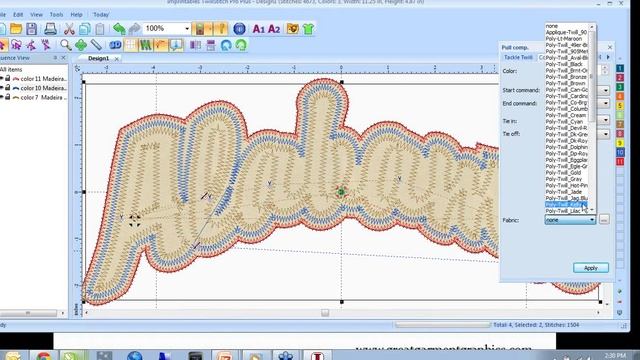The height and width of the screenshot is (360, 640).
Task: Save the design with the floppy disk icon
Action: [x=31, y=29]
